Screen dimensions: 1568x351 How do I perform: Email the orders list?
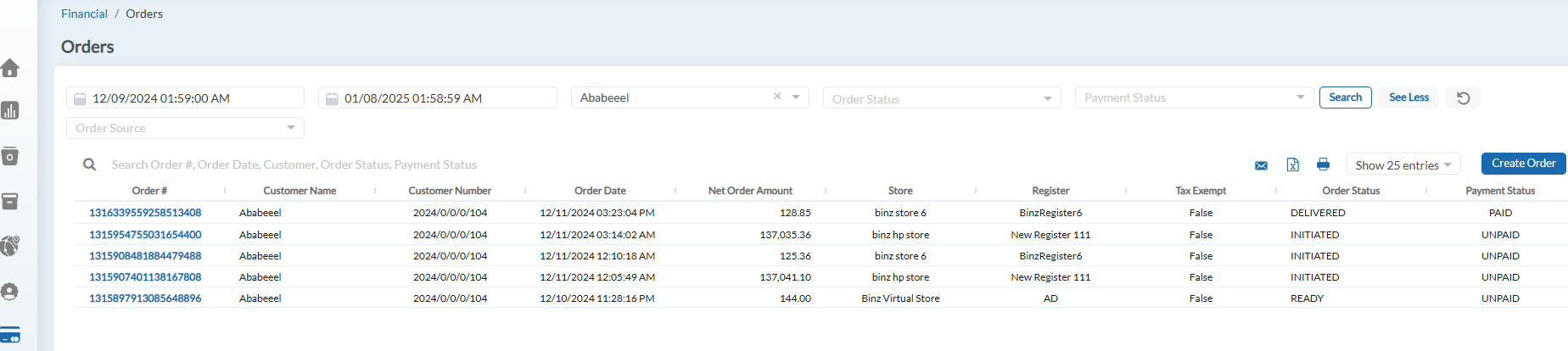tap(1261, 165)
